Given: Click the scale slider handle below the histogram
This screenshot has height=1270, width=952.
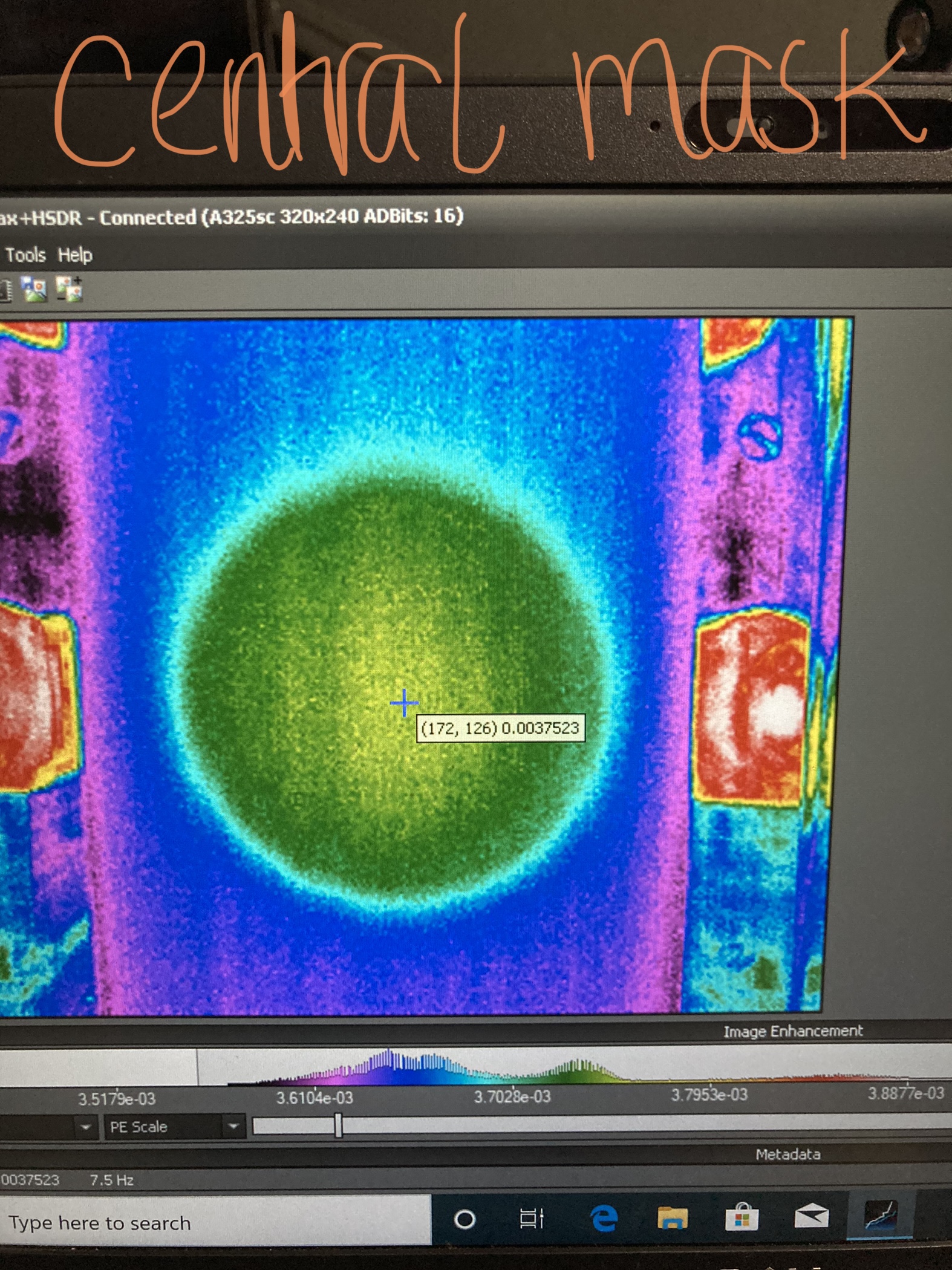Looking at the screenshot, I should pyautogui.click(x=338, y=1125).
